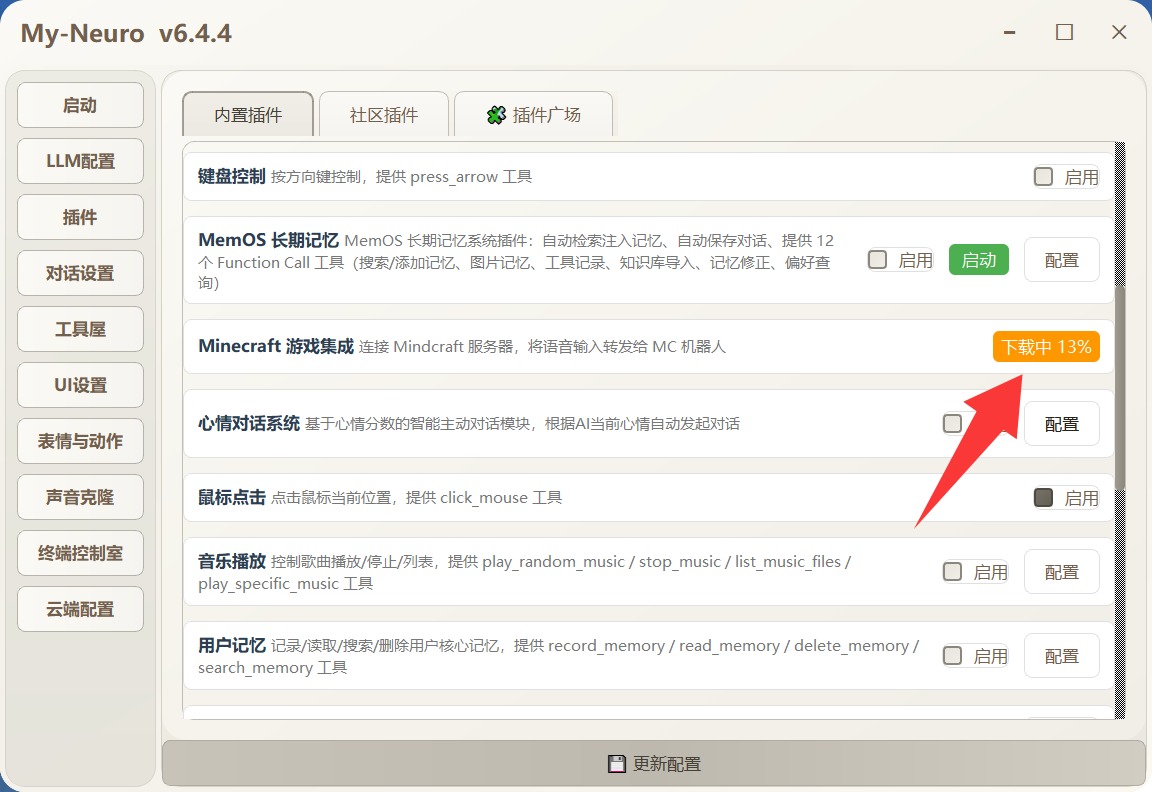Toggle the MemOS 长期记忆 启用 checkbox
The image size is (1152, 792).
coord(878,260)
